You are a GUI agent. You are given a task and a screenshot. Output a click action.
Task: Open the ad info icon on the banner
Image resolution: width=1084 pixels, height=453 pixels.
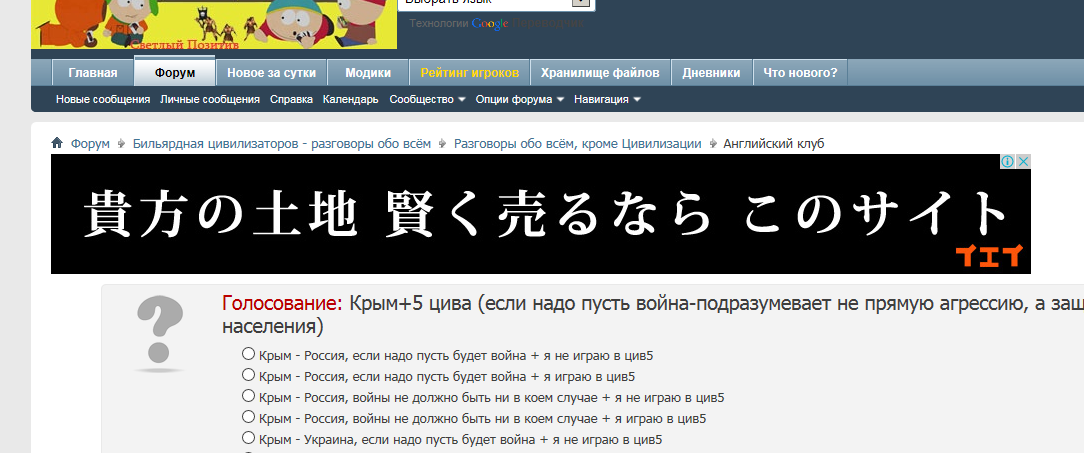[x=1009, y=162]
